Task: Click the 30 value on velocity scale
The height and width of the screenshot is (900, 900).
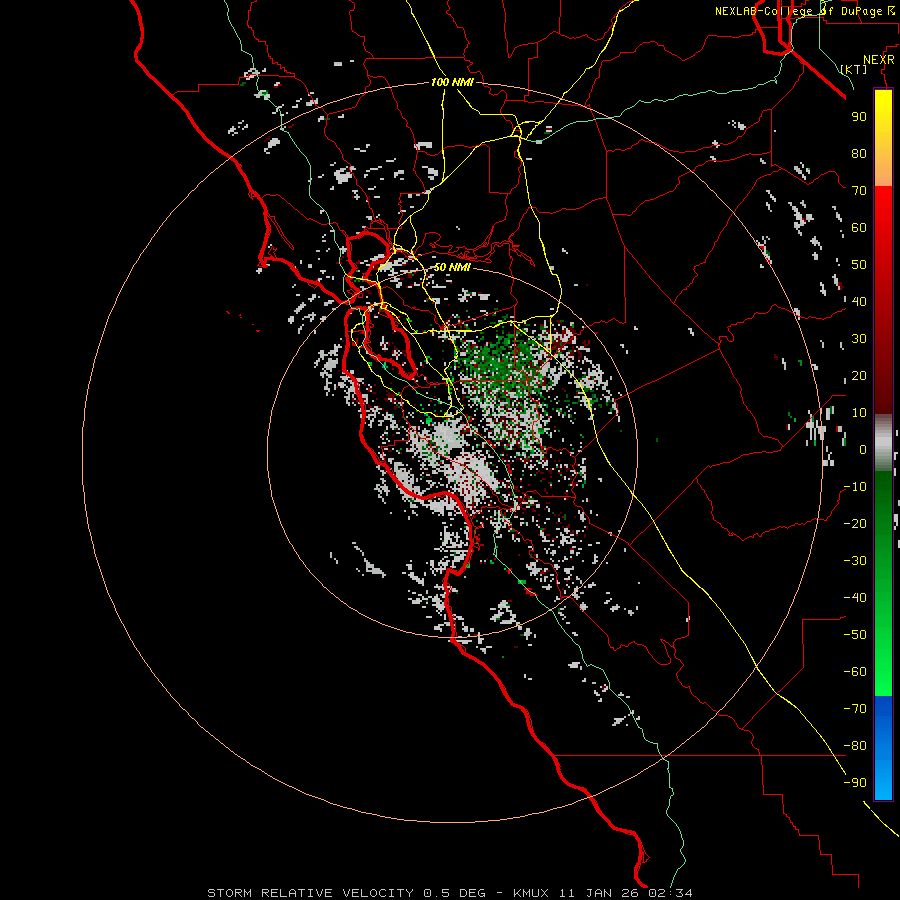Action: (x=859, y=339)
